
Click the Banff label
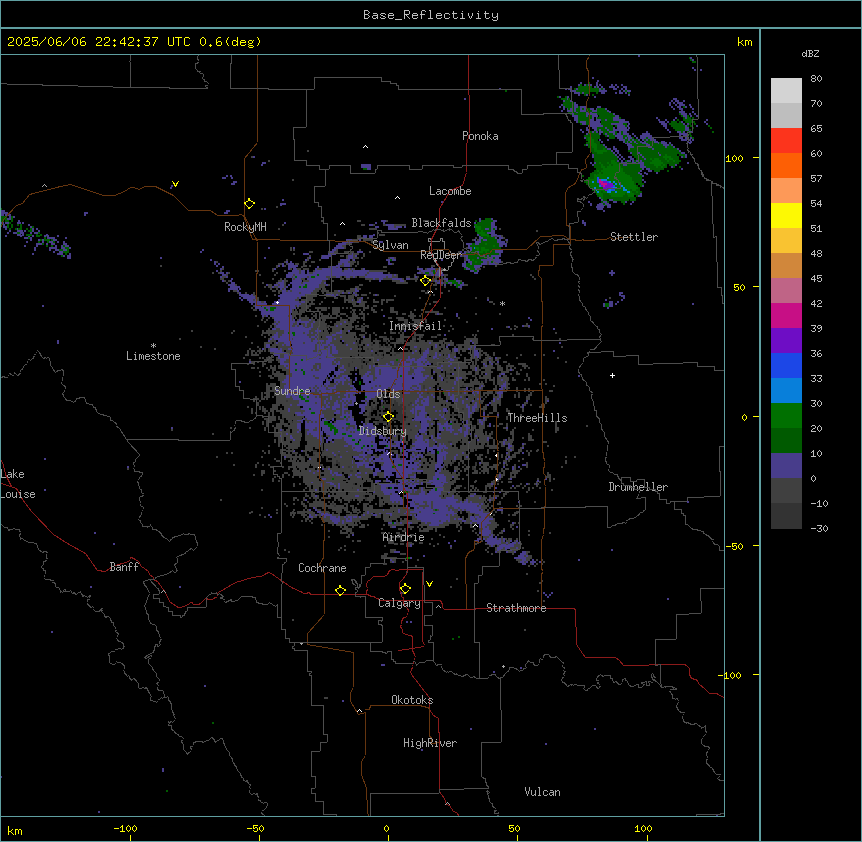pyautogui.click(x=124, y=567)
